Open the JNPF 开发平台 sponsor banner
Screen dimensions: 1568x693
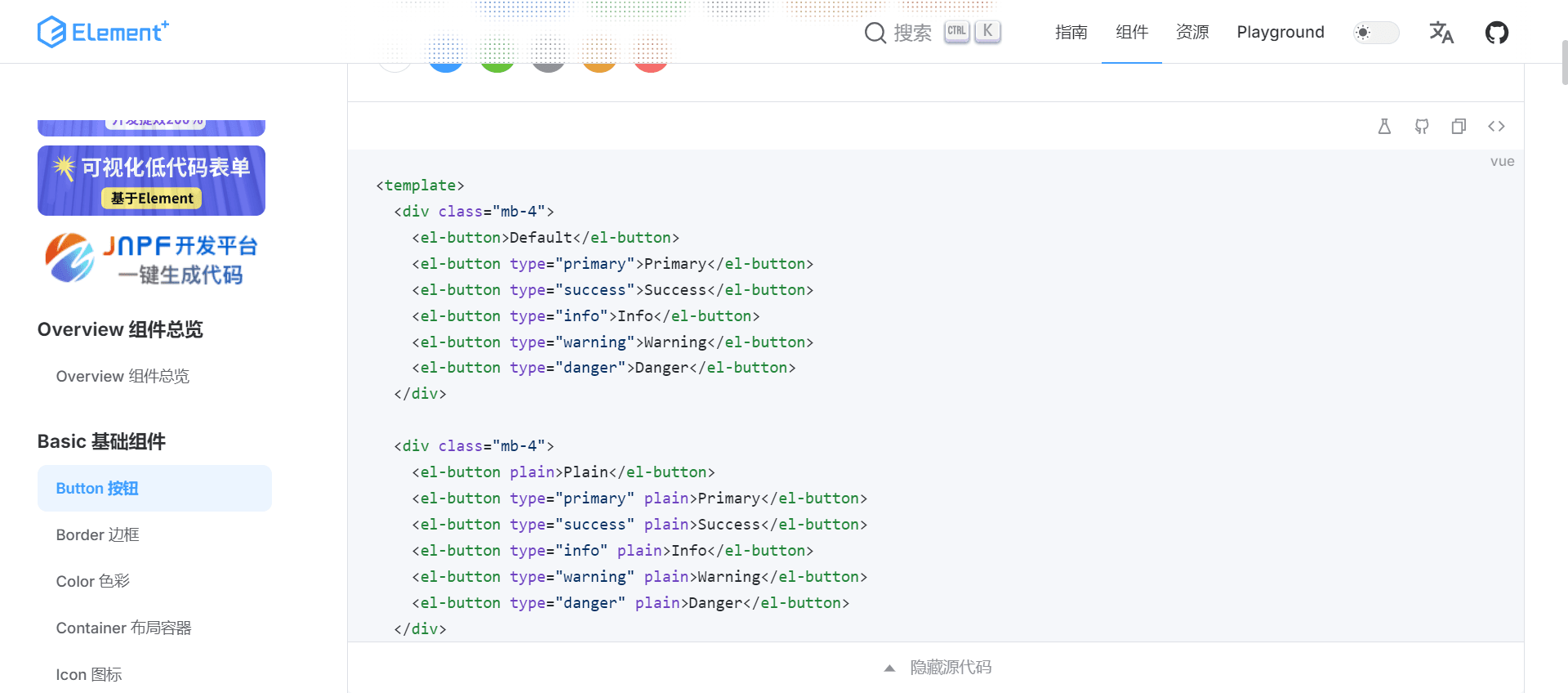point(151,258)
